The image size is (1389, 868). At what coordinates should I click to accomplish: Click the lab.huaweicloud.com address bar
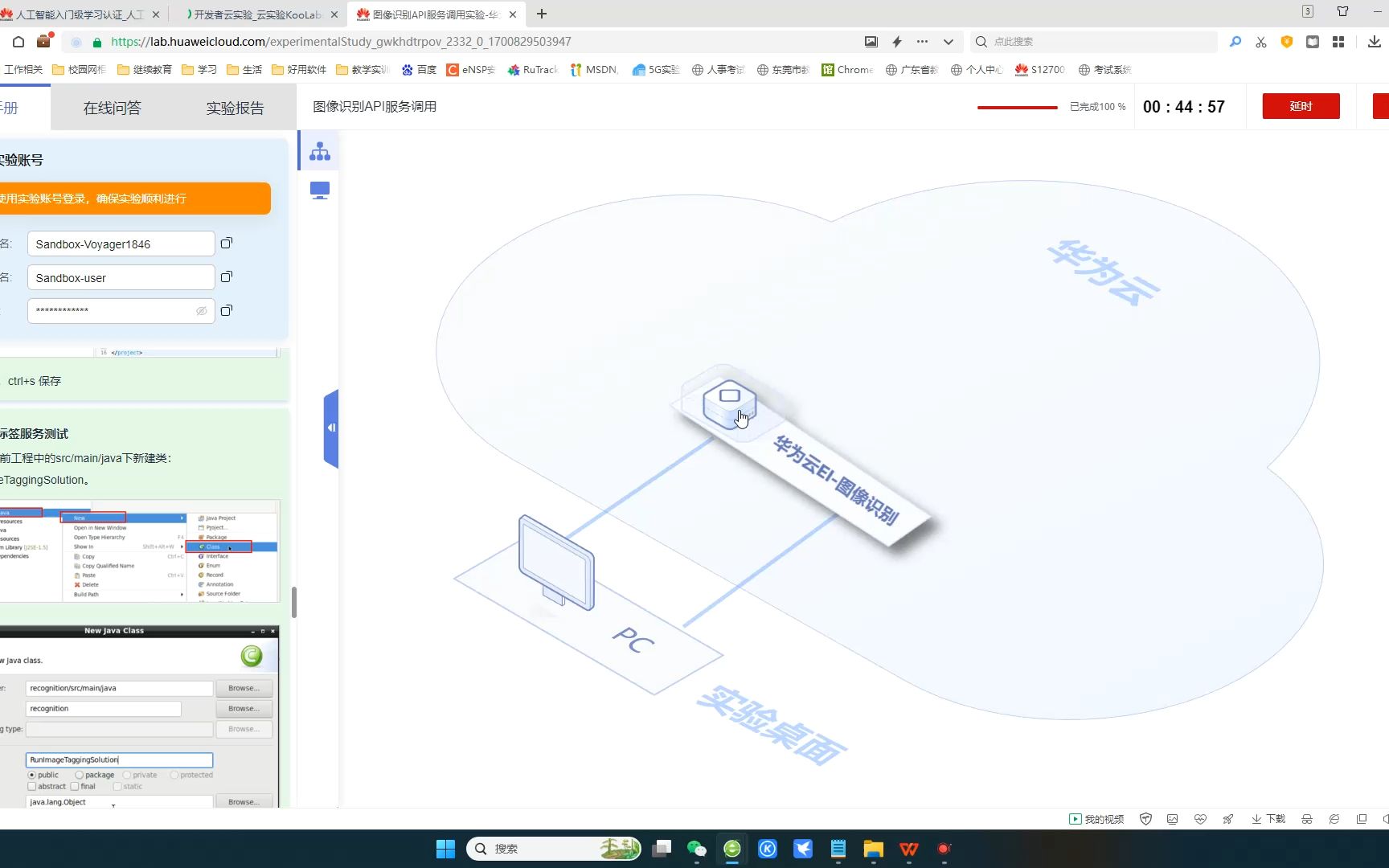click(482, 42)
